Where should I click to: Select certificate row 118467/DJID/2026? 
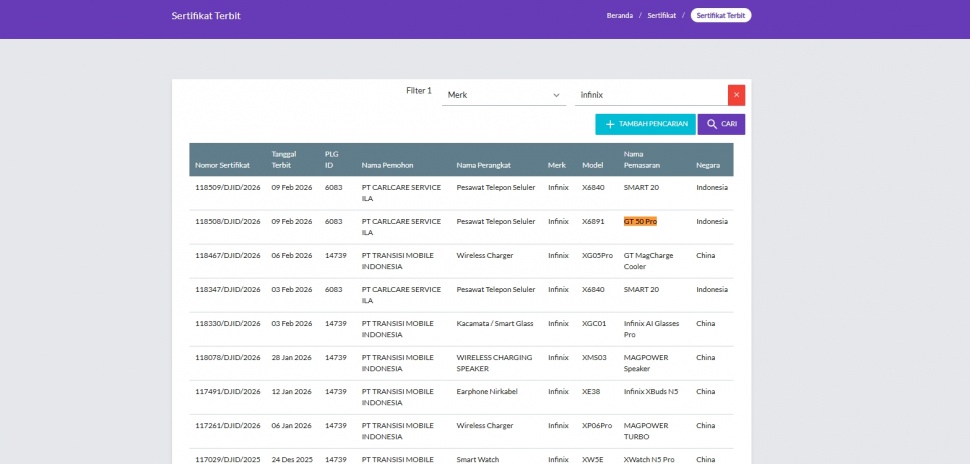point(227,255)
